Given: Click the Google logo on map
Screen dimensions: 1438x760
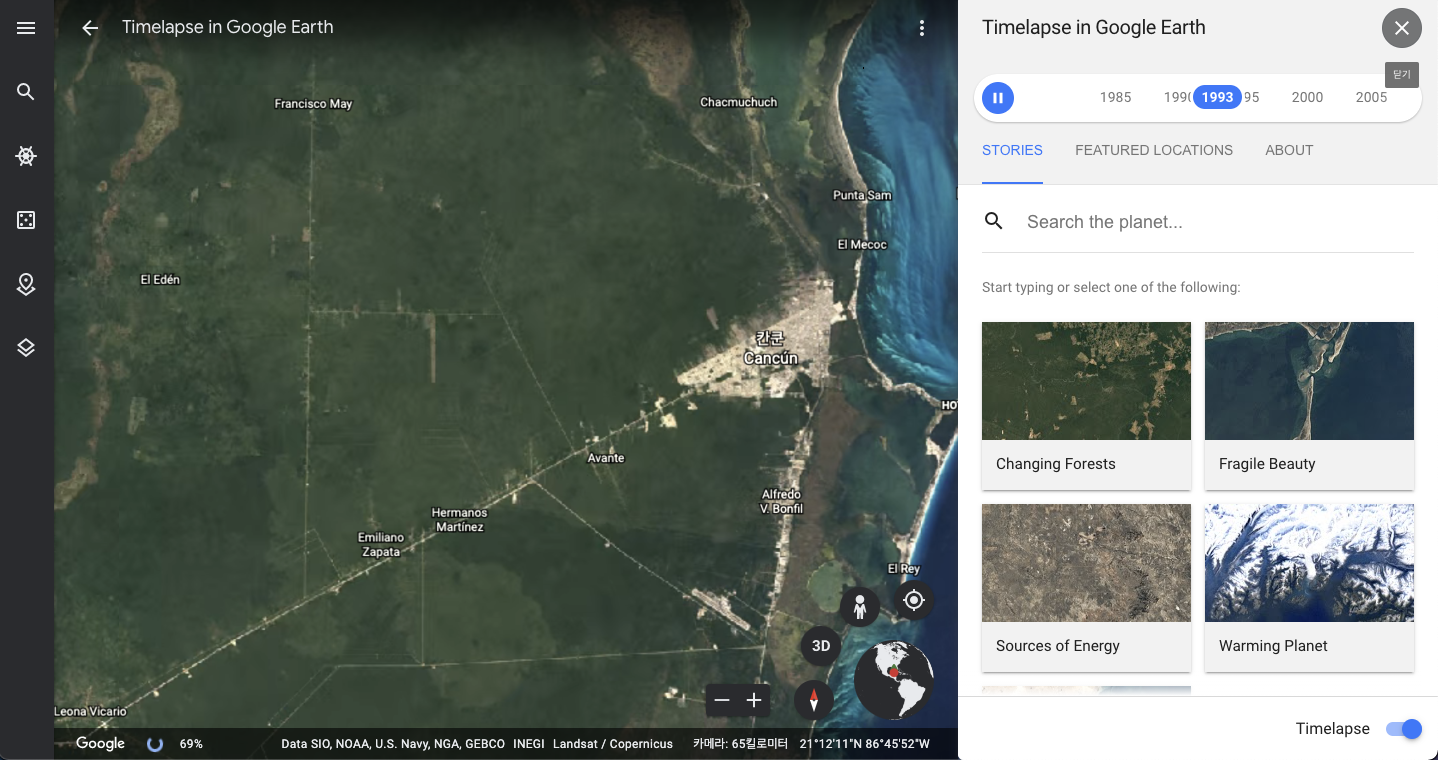Looking at the screenshot, I should pos(101,743).
